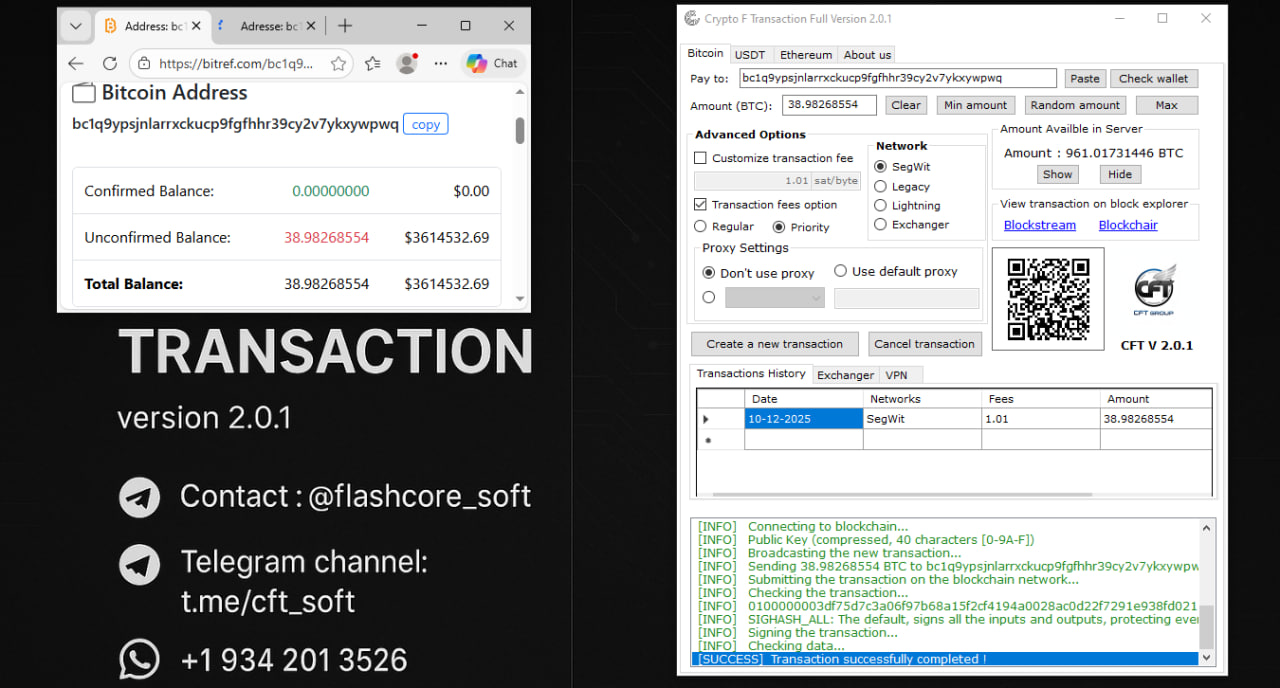Viewport: 1280px width, 688px height.
Task: Open the browser tab list chevron
Action: [75, 26]
